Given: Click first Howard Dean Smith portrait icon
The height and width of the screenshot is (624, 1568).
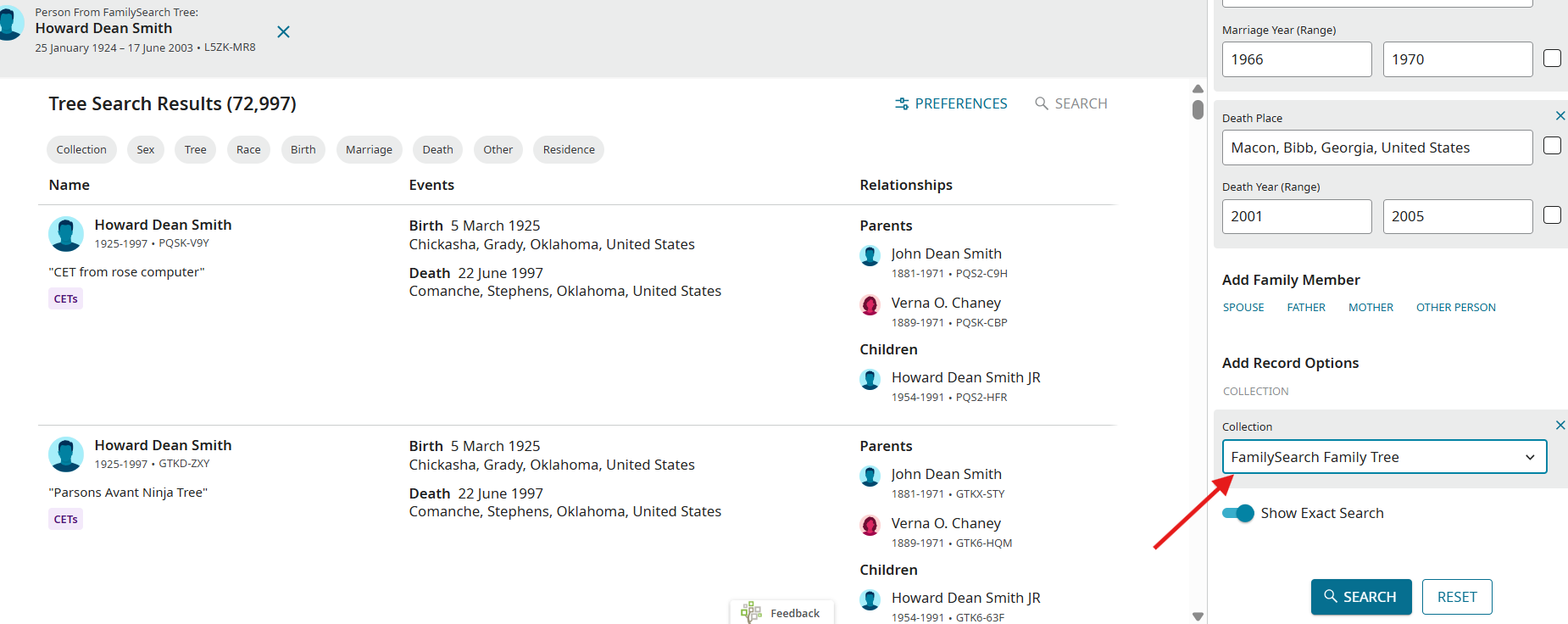Looking at the screenshot, I should pos(66,234).
